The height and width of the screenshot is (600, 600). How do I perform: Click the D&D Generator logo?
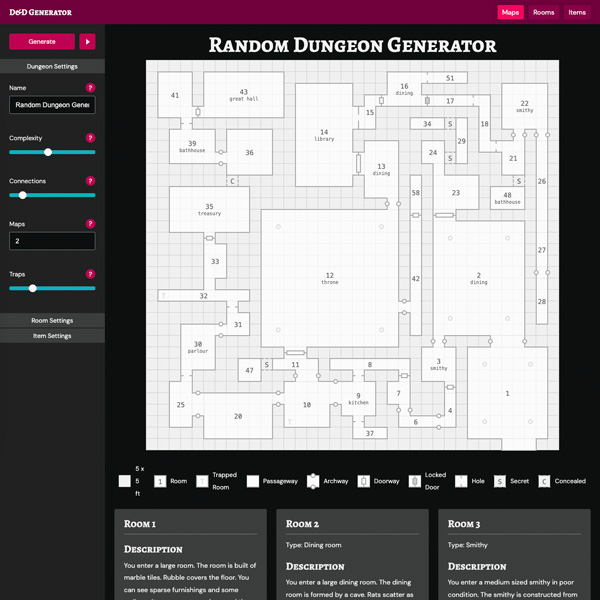click(x=41, y=12)
